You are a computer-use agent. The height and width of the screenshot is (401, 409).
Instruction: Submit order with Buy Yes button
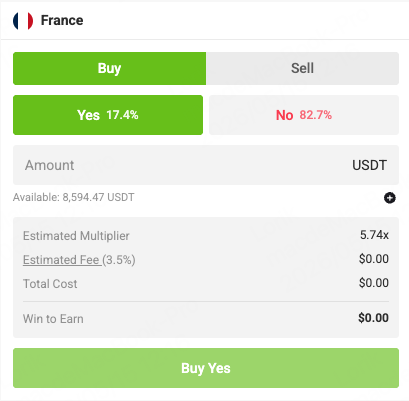pyautogui.click(x=206, y=368)
